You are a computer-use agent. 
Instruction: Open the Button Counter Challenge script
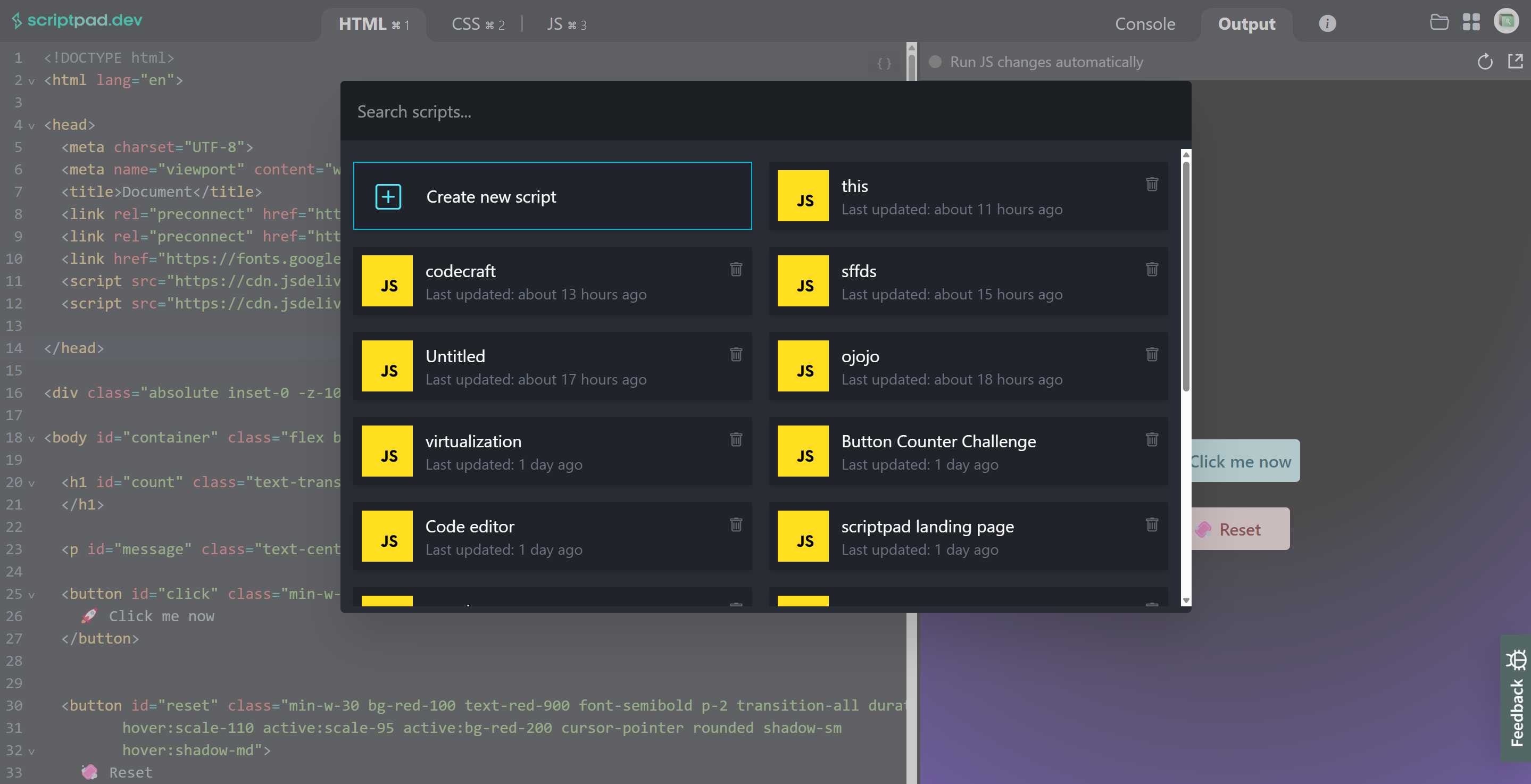coord(968,451)
